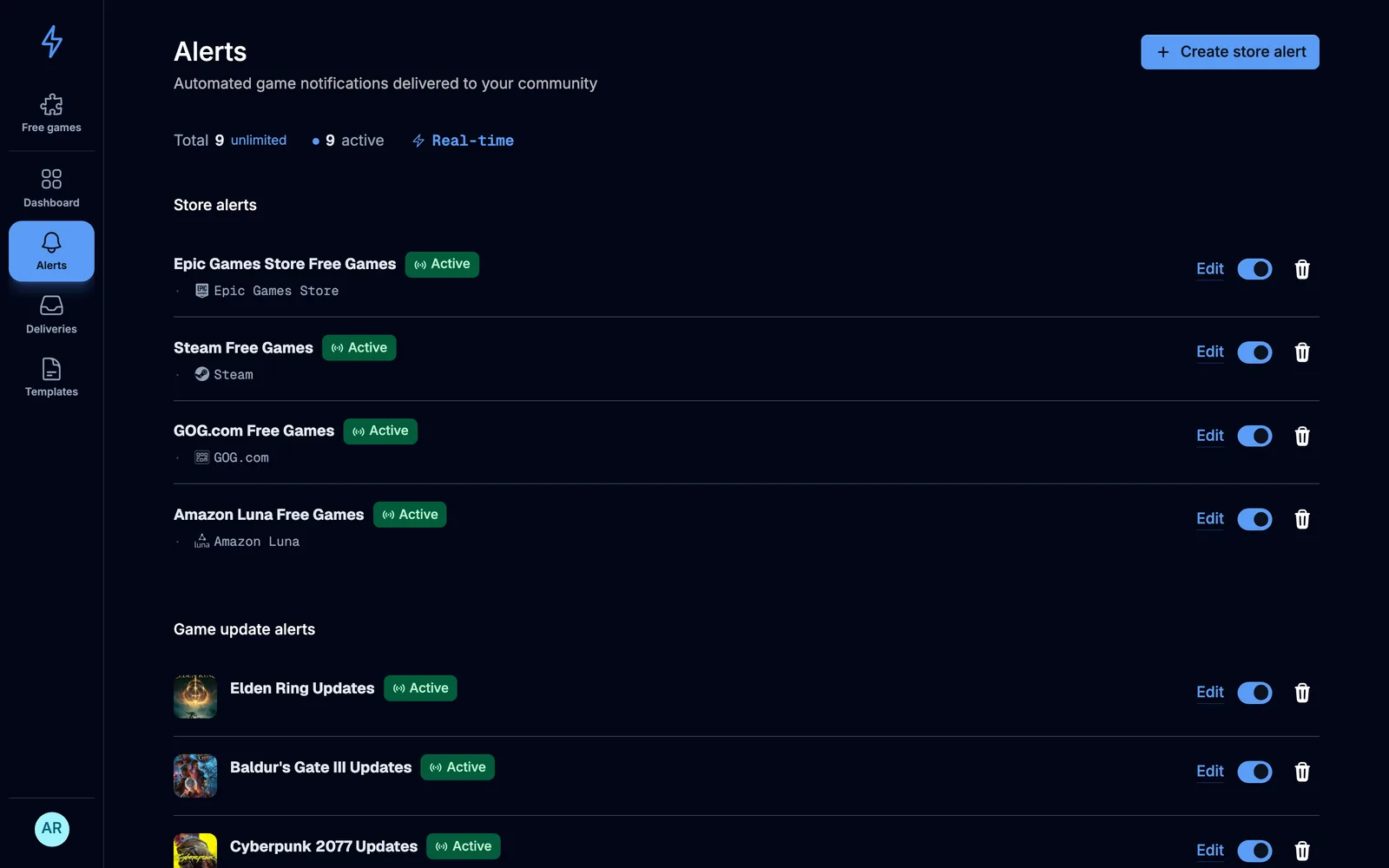
Task: Open the AR user avatar menu
Action: [x=52, y=829]
